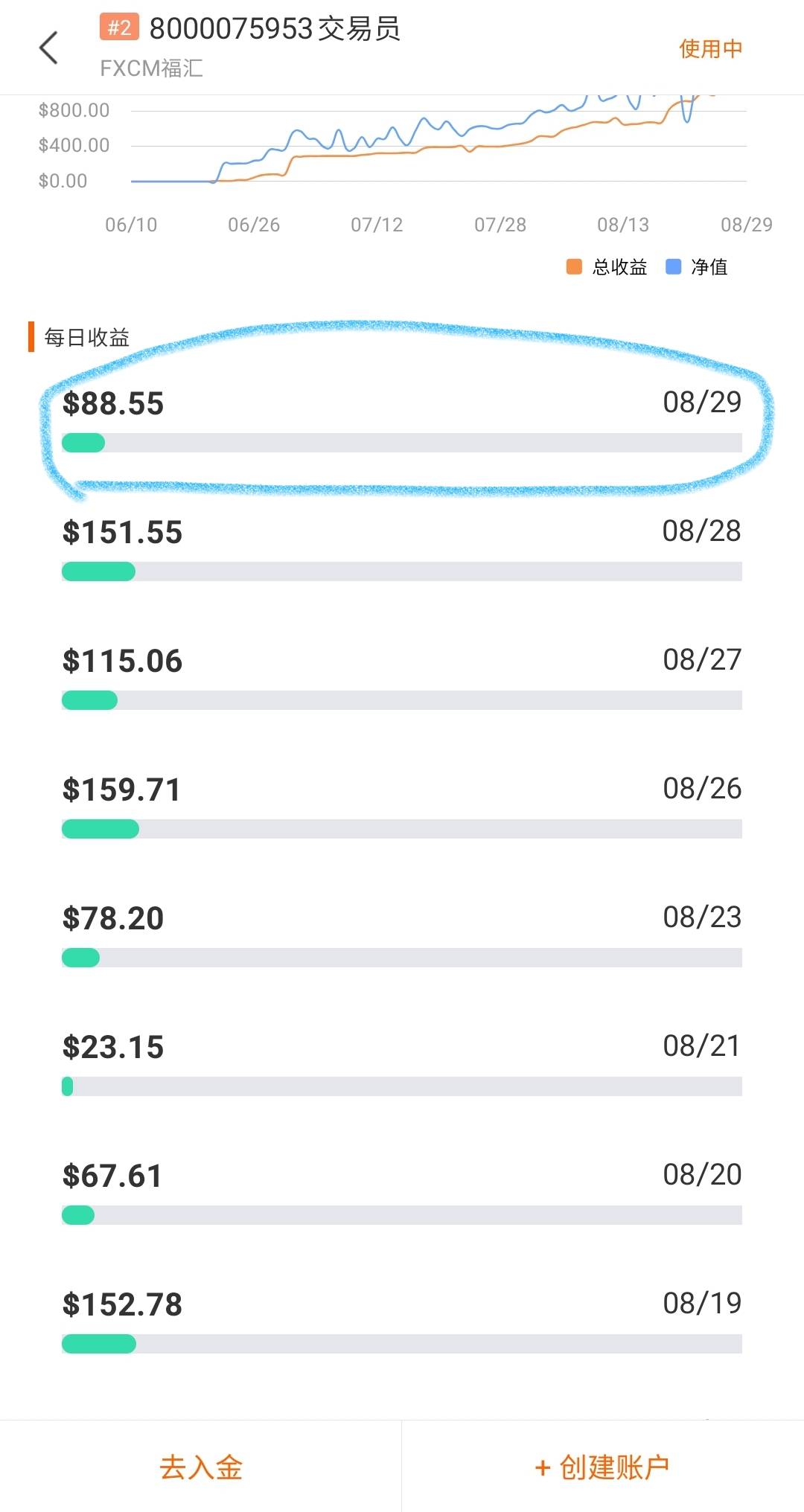Tap the 08/27 progress bar
This screenshot has width=804, height=1512.
coord(402,700)
